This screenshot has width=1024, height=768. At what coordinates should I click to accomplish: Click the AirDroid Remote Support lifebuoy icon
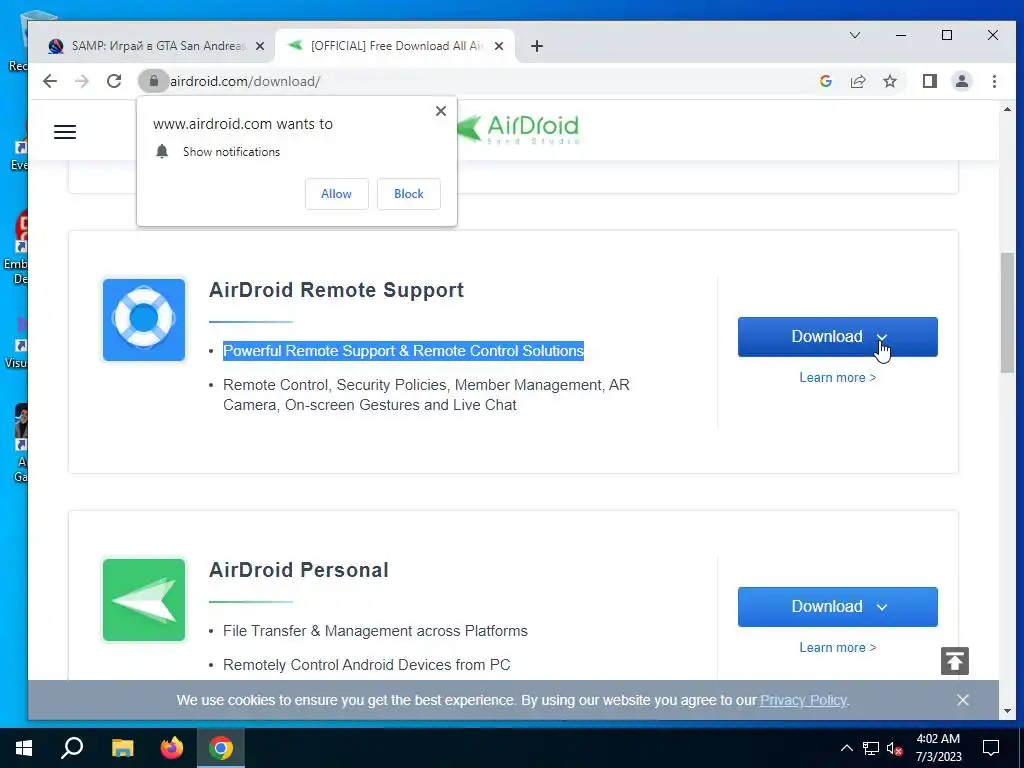pyautogui.click(x=144, y=320)
